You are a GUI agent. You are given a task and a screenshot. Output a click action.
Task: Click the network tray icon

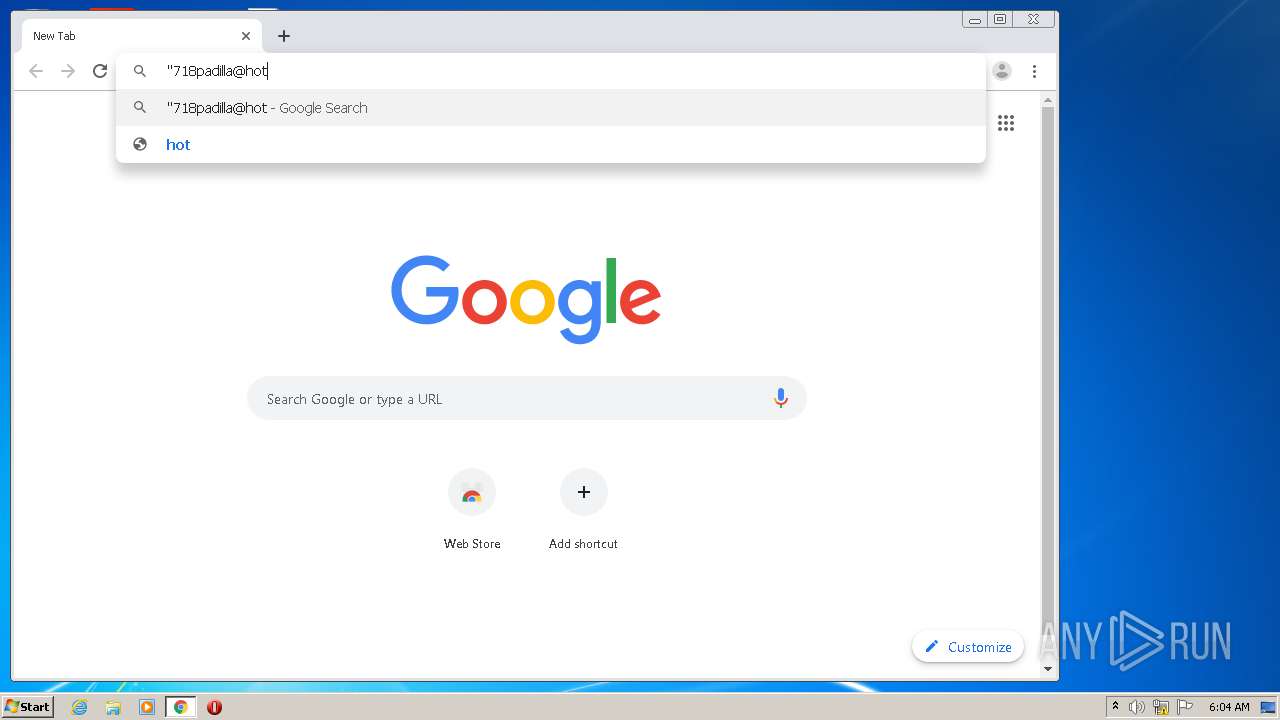point(1161,707)
